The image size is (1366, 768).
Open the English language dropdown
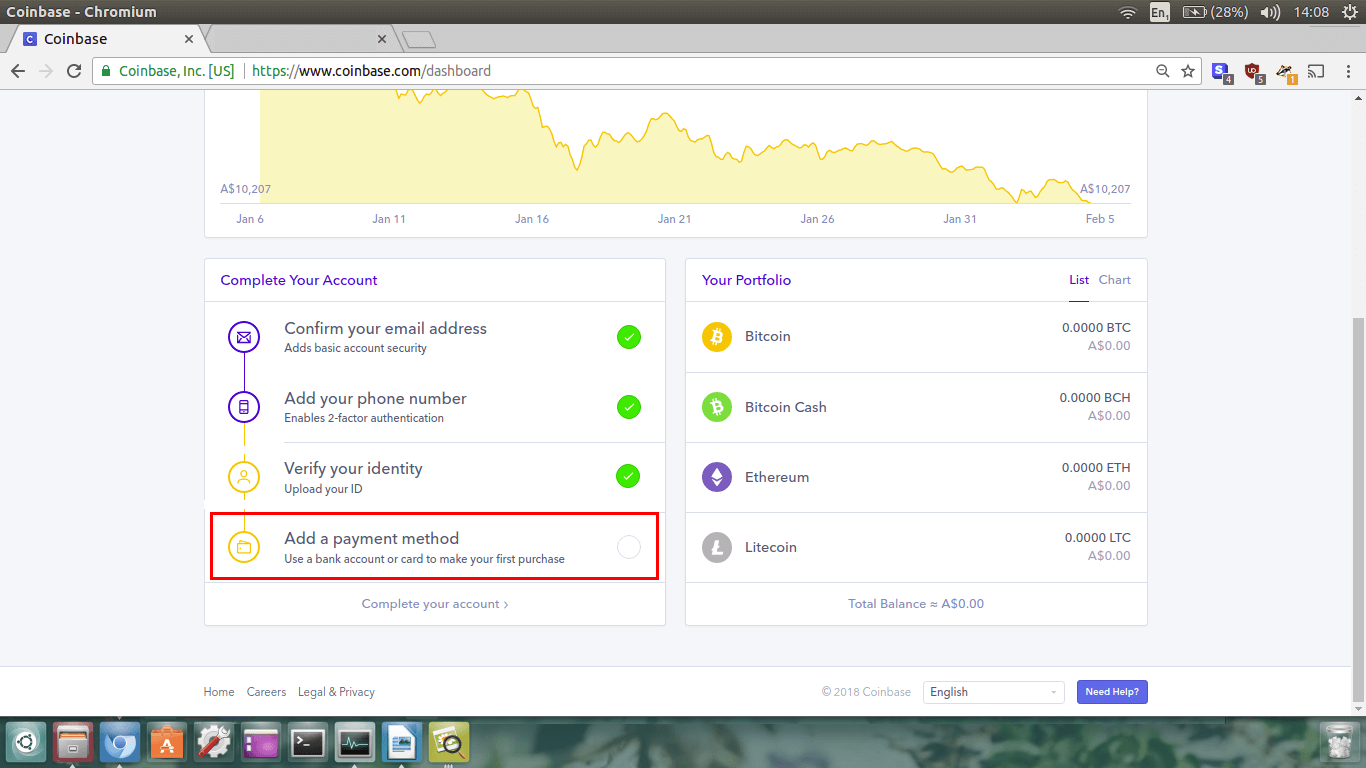[993, 692]
